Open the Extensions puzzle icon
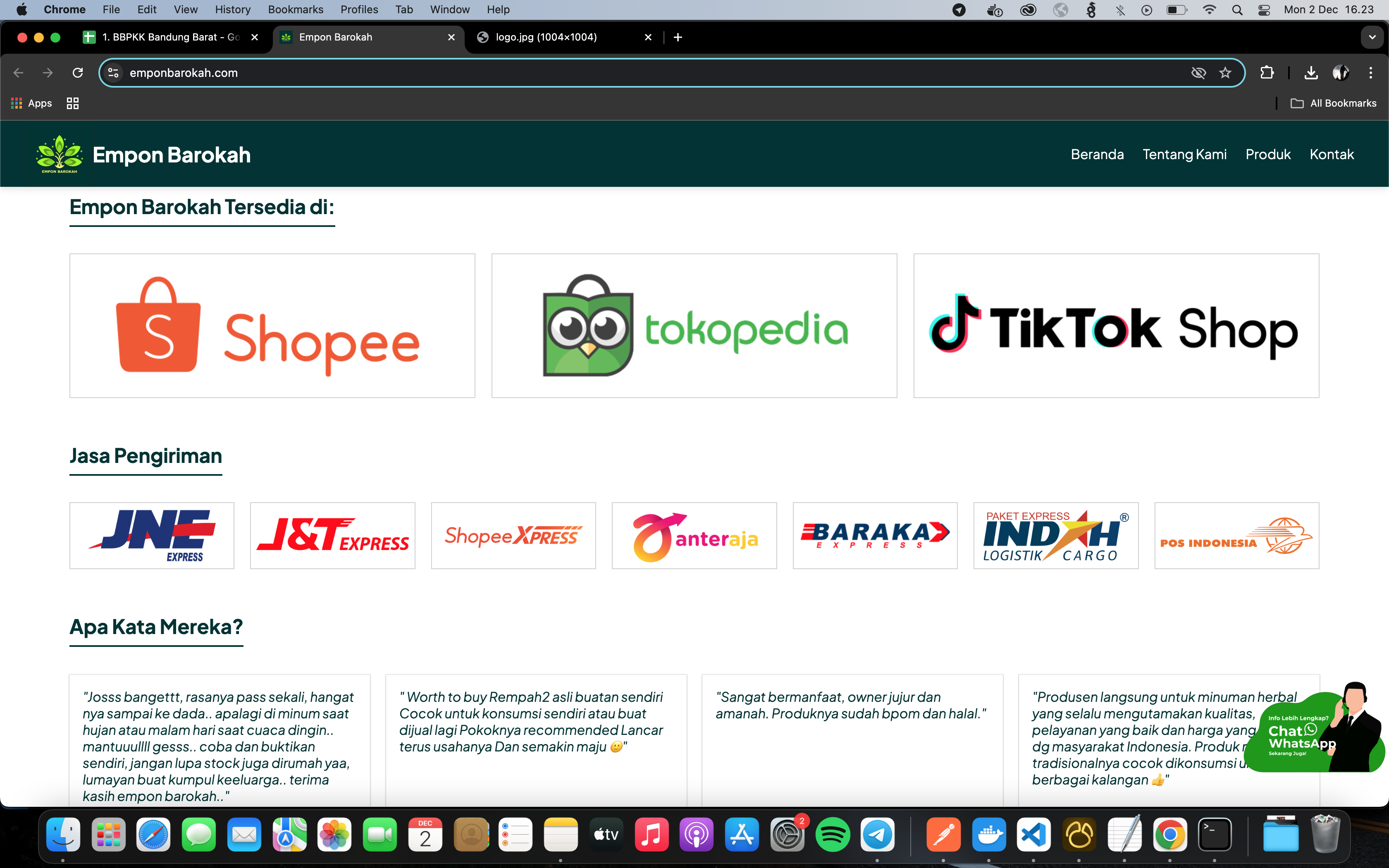The height and width of the screenshot is (868, 1389). point(1267,73)
